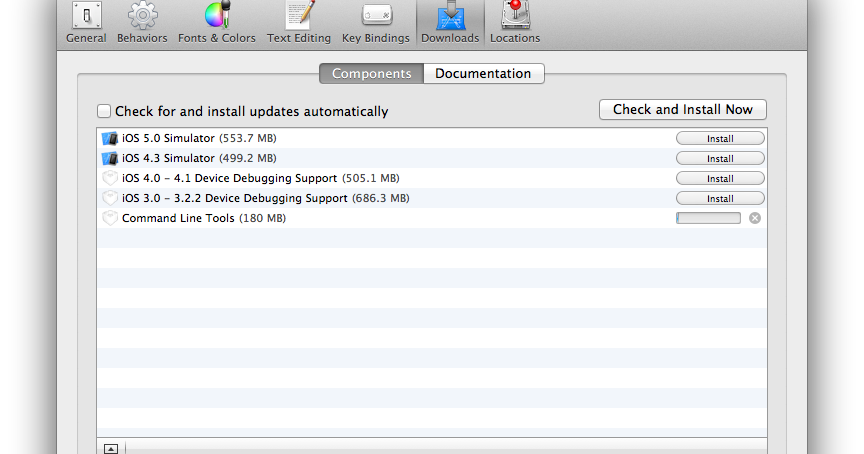Switch to the Components tab
This screenshot has height=454, width=864.
[x=371, y=73]
